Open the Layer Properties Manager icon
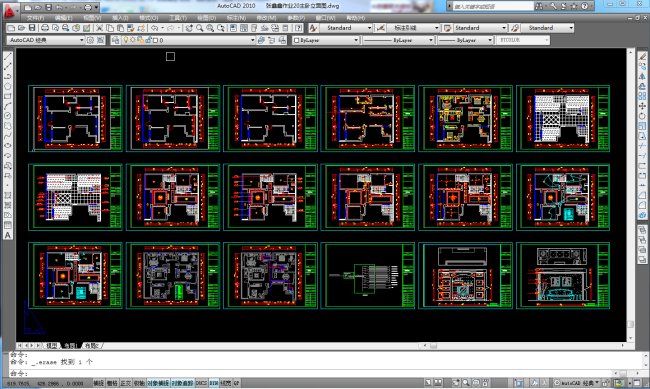This screenshot has width=650, height=389. click(115, 40)
